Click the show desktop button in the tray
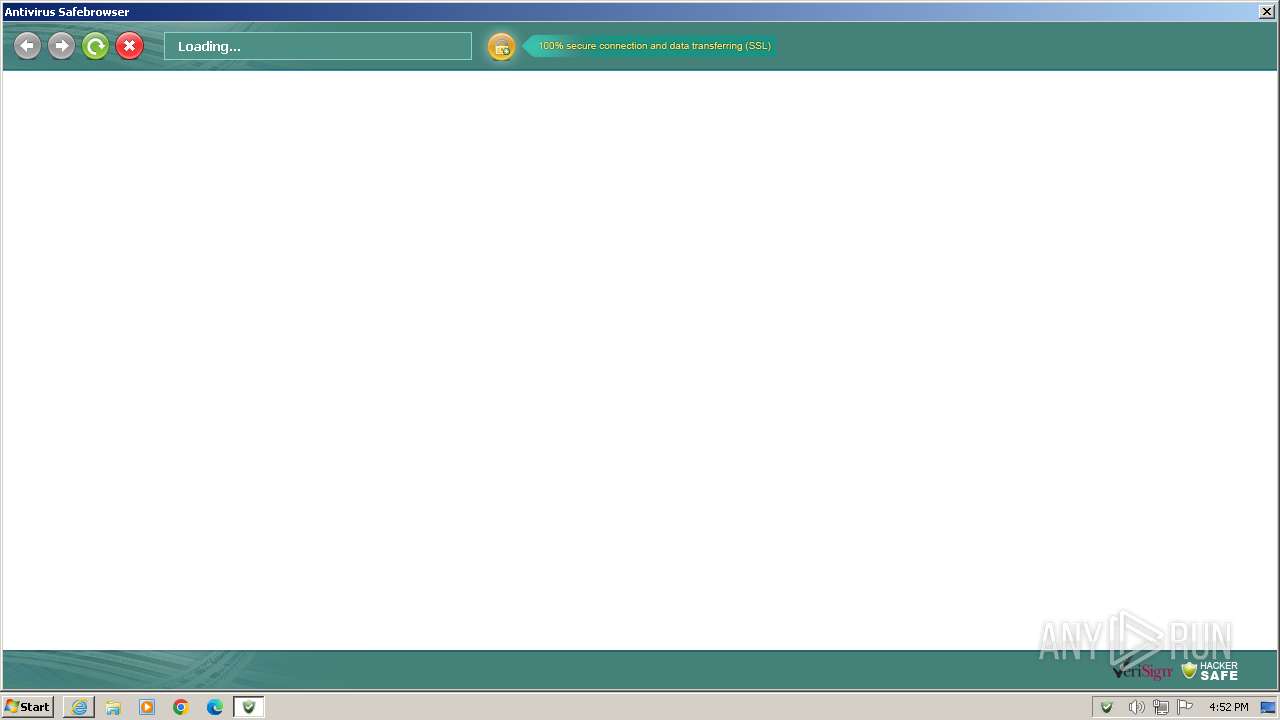 (x=1268, y=707)
